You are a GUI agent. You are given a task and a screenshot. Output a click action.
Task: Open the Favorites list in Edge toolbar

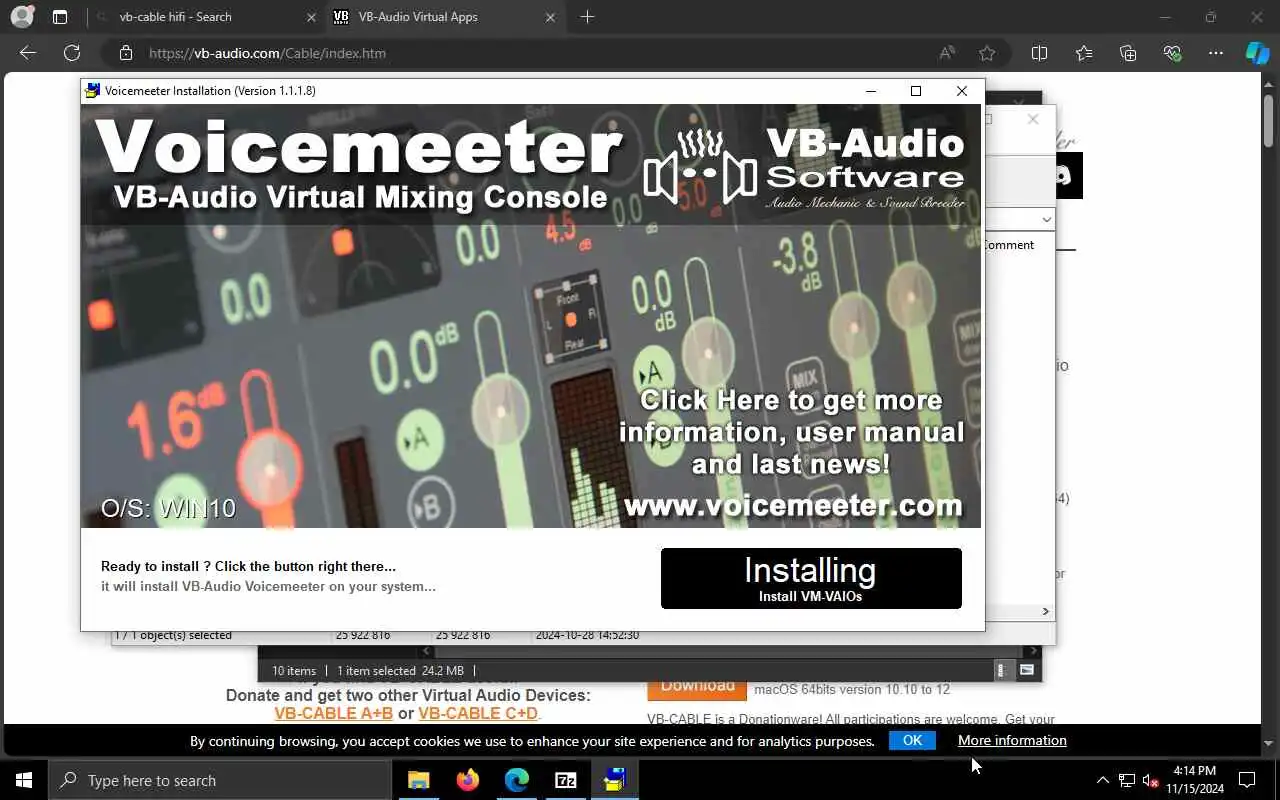point(1084,53)
